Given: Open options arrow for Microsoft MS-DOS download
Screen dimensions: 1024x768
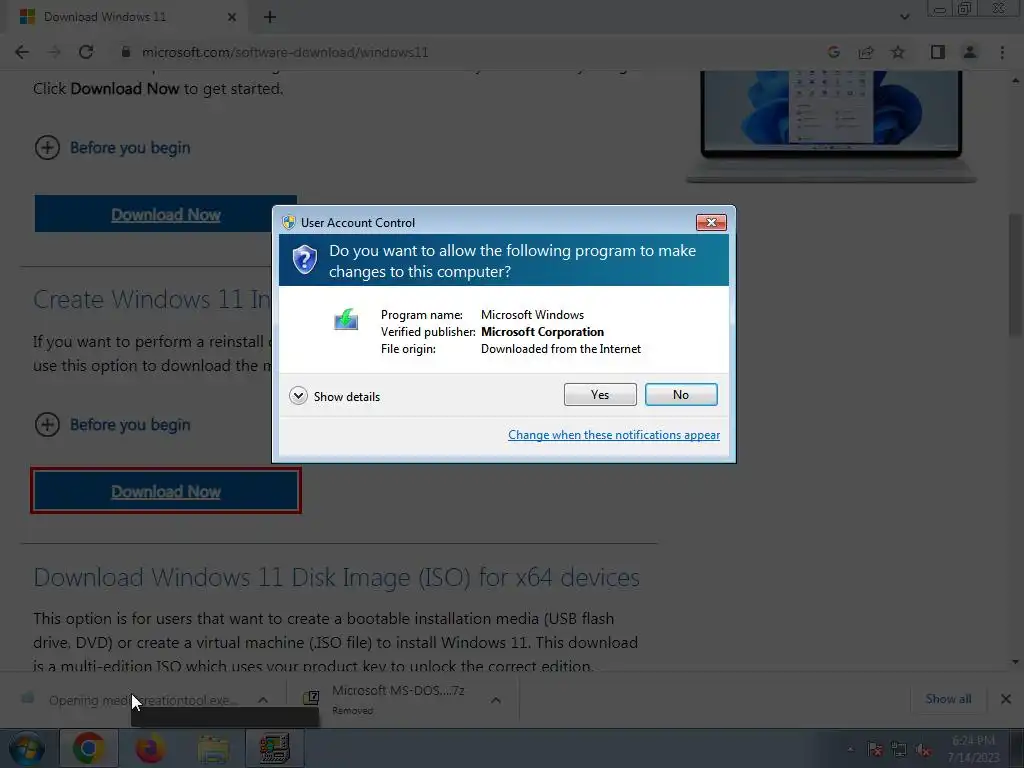Looking at the screenshot, I should [496, 700].
